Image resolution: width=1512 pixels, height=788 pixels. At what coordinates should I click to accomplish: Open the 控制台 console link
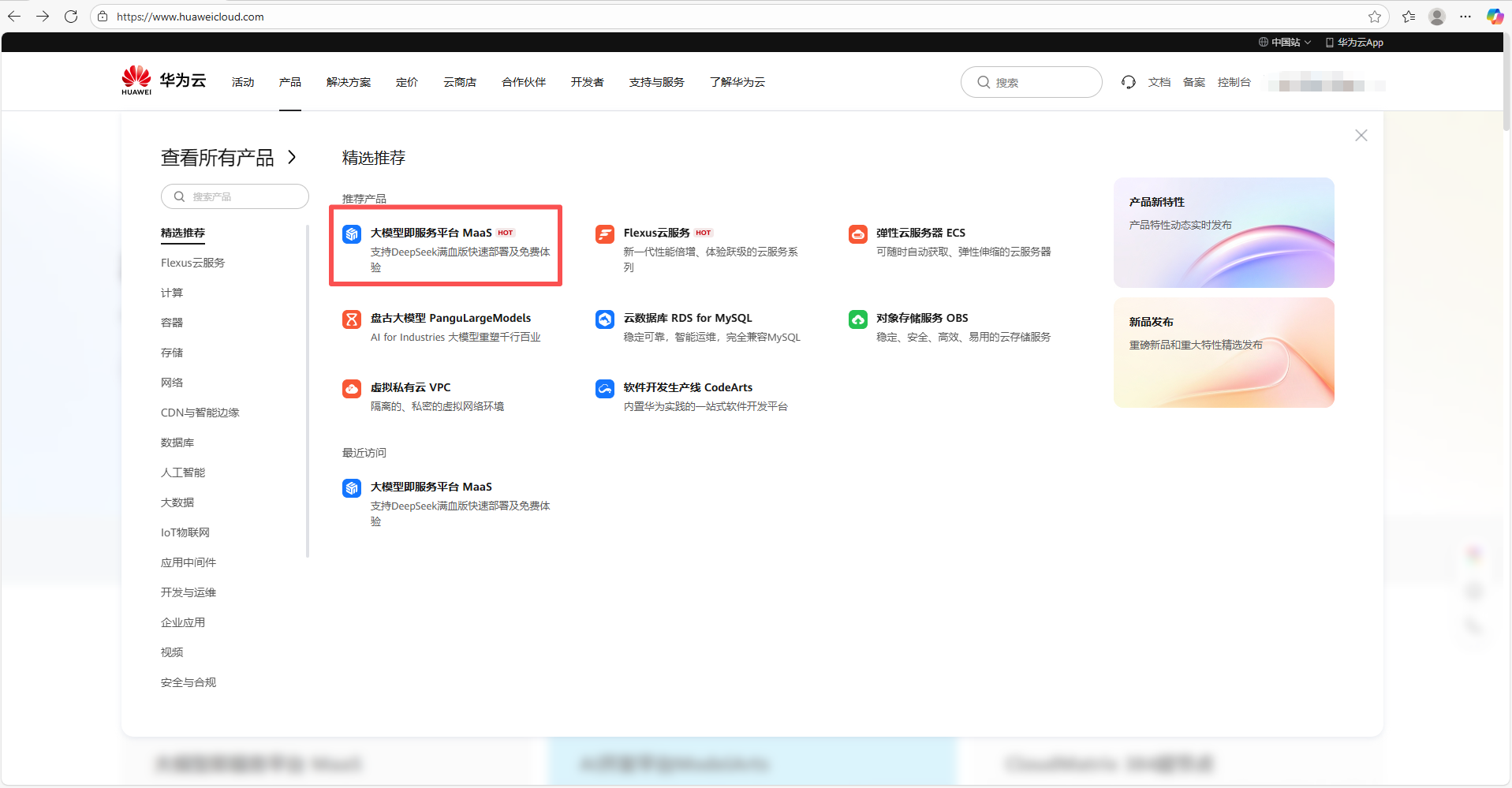coord(1234,82)
